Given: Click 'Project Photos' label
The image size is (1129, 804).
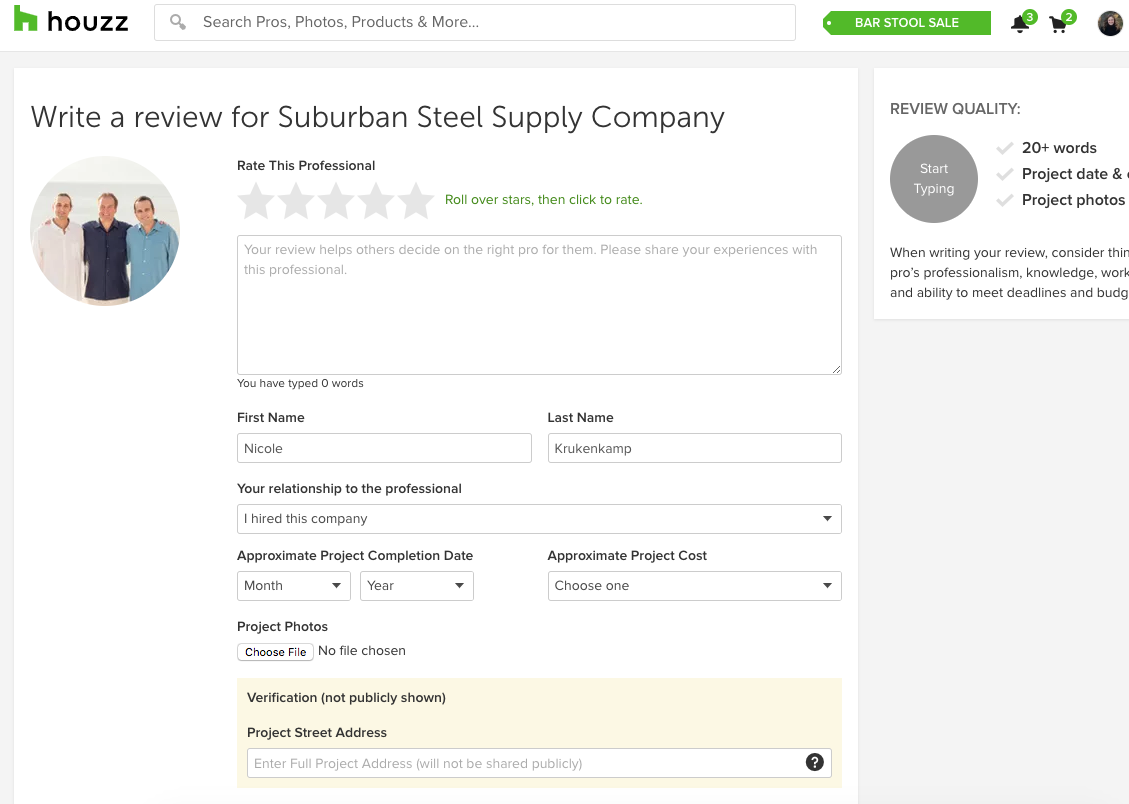Looking at the screenshot, I should click(282, 627).
